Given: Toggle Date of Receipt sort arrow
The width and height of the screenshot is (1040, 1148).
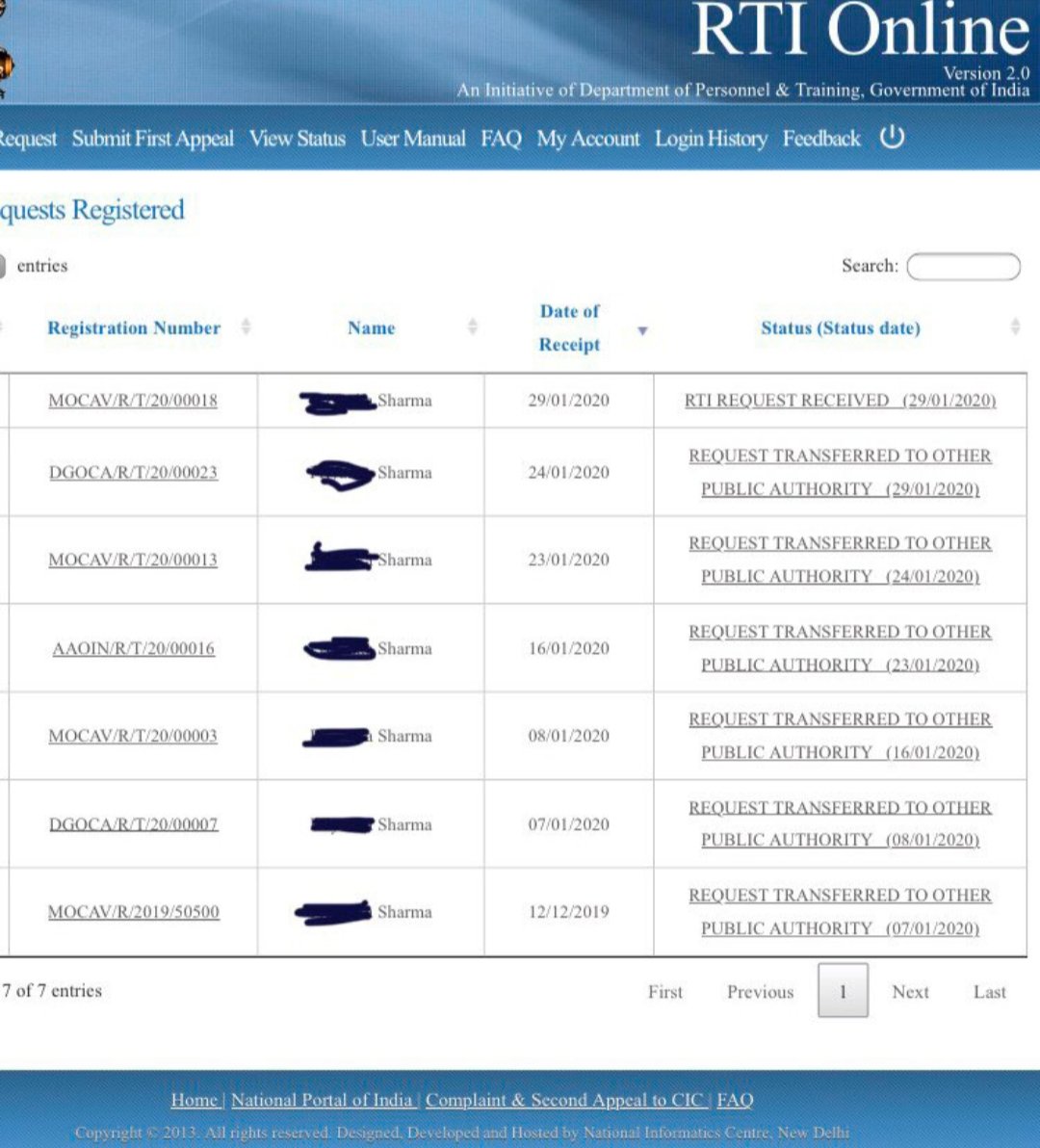Looking at the screenshot, I should 642,331.
